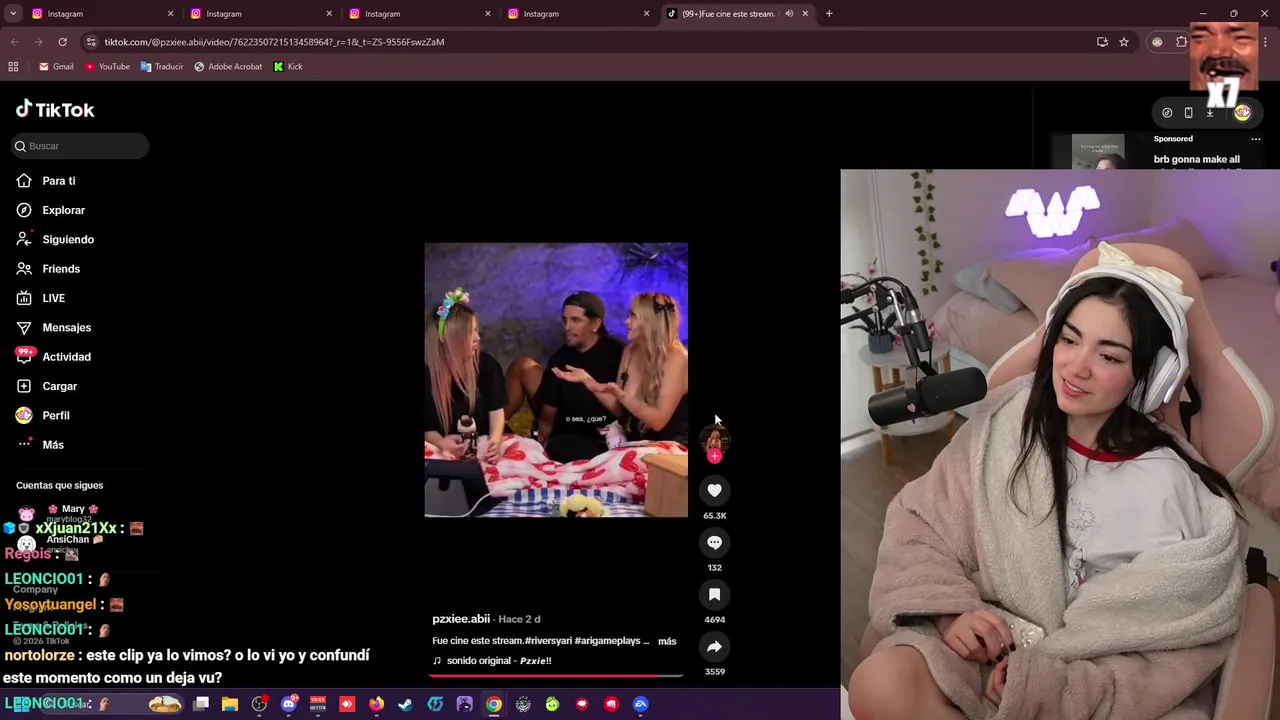Open TikTok home via the logo
1280x720 pixels.
pyautogui.click(x=55, y=109)
